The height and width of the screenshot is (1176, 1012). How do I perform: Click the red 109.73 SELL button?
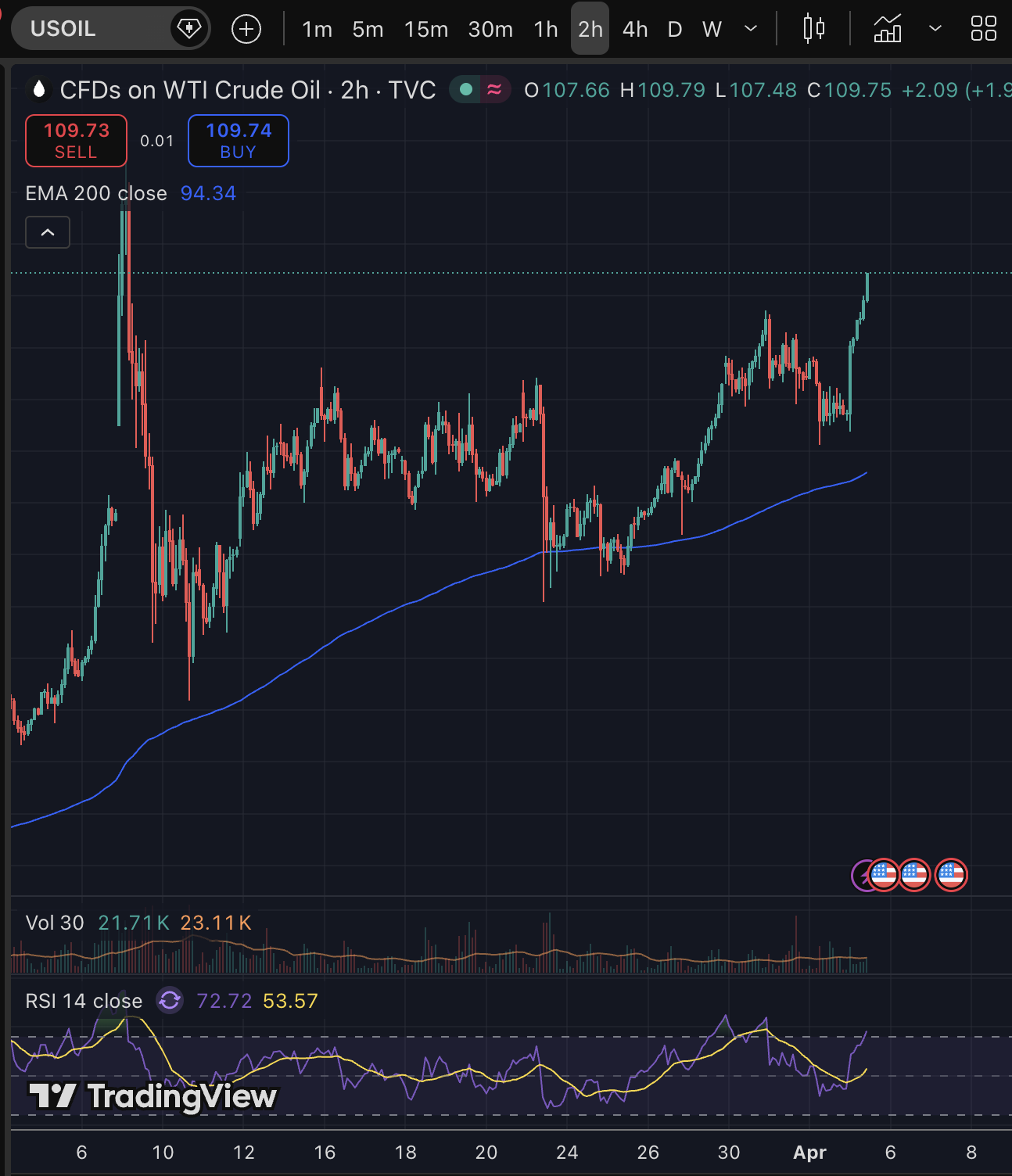pyautogui.click(x=76, y=141)
